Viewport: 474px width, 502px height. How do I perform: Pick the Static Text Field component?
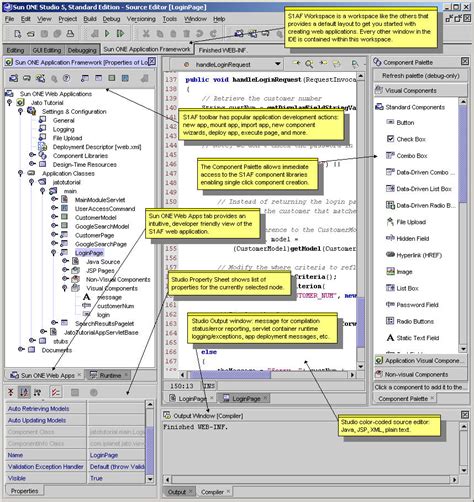412,338
